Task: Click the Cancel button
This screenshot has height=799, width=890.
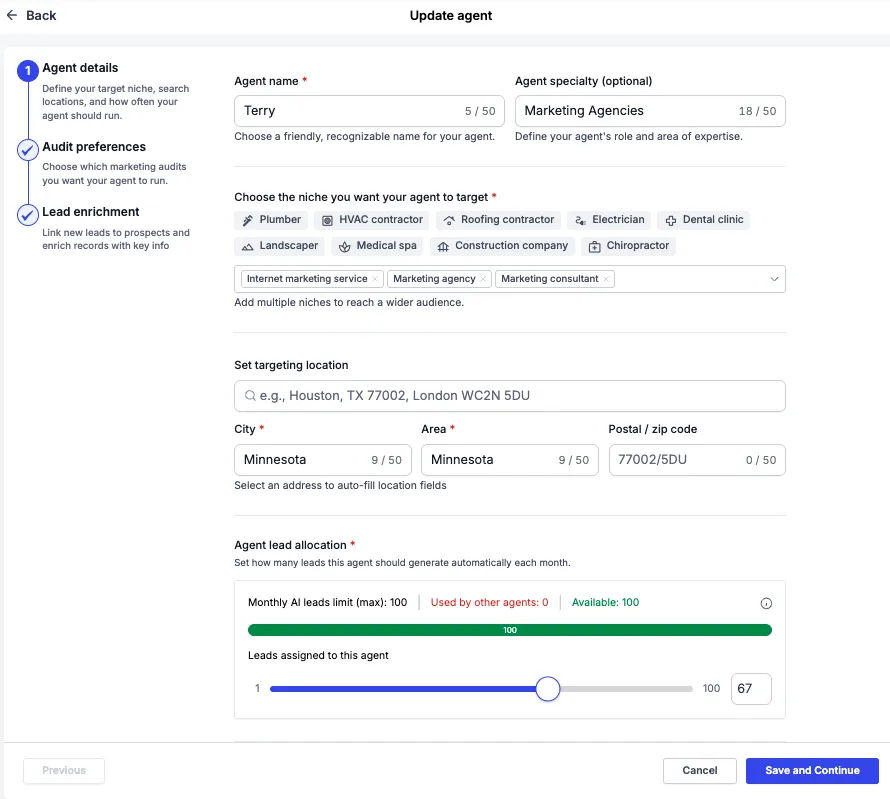Action: click(x=700, y=770)
